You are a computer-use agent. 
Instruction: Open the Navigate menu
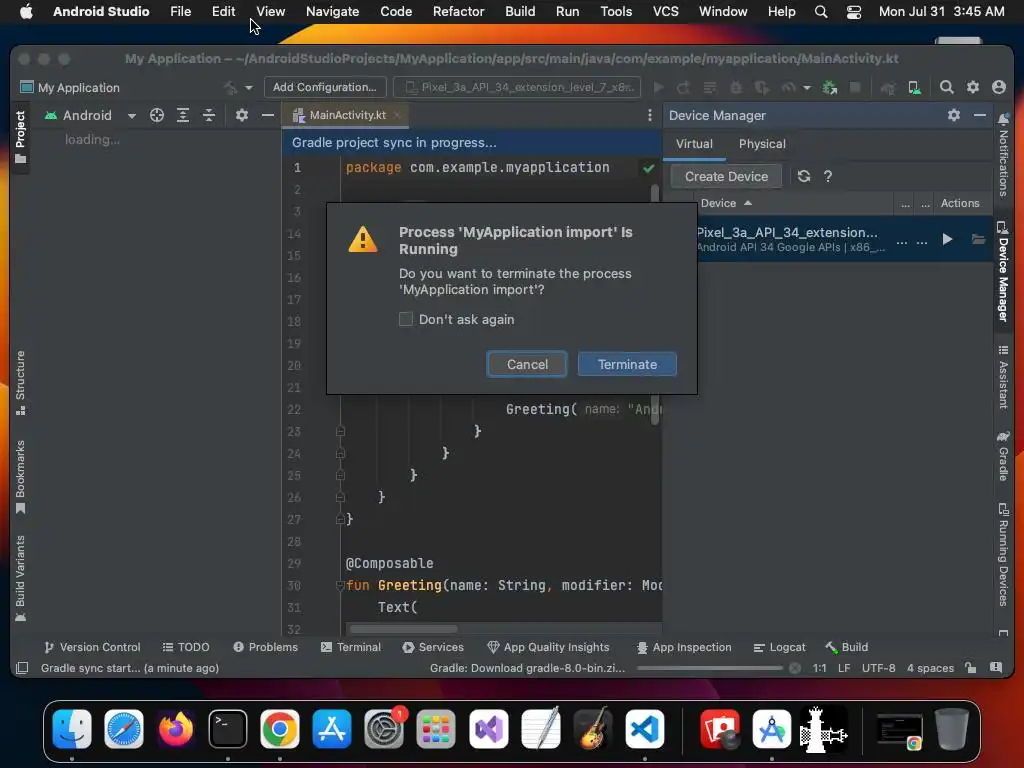(x=332, y=11)
